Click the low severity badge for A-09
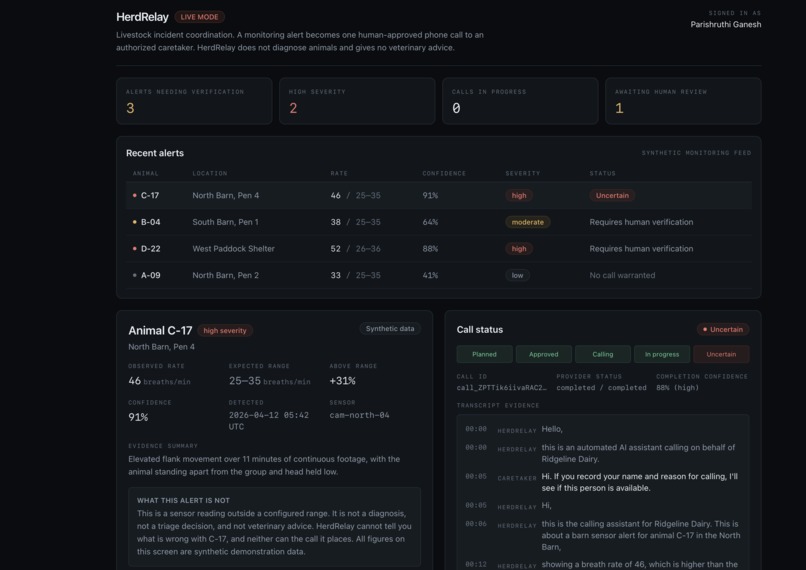This screenshot has width=806, height=570. pyautogui.click(x=517, y=275)
